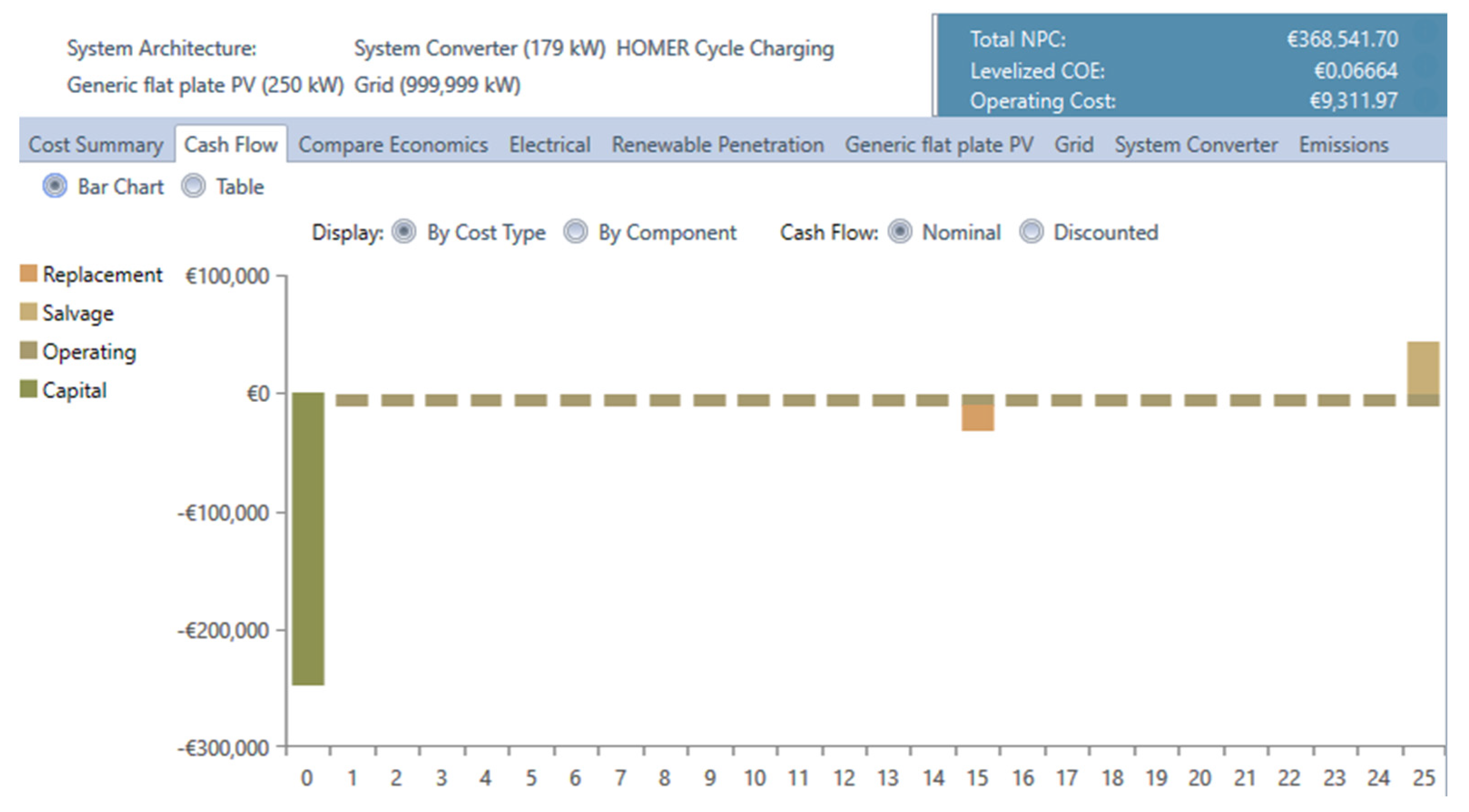Image resolution: width=1469 pixels, height=812 pixels.
Task: Open the Electrical tab
Action: 549,145
